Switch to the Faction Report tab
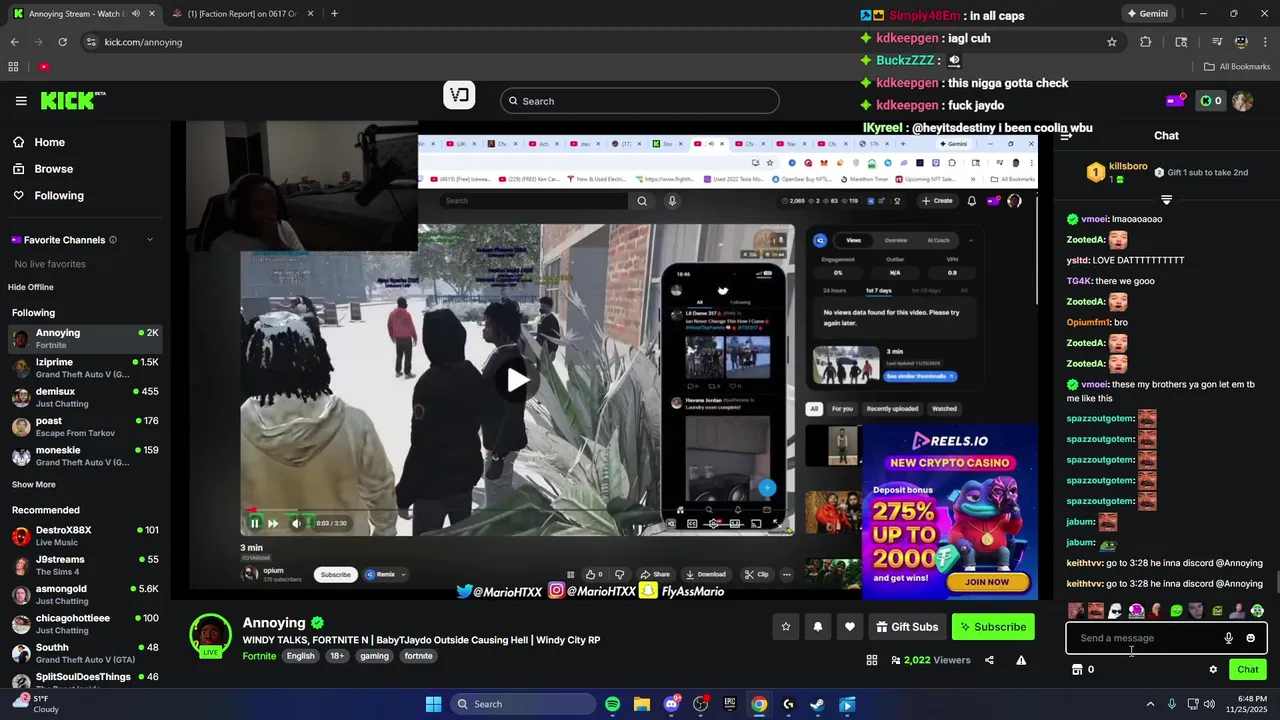This screenshot has height=720, width=1280. coord(242,14)
